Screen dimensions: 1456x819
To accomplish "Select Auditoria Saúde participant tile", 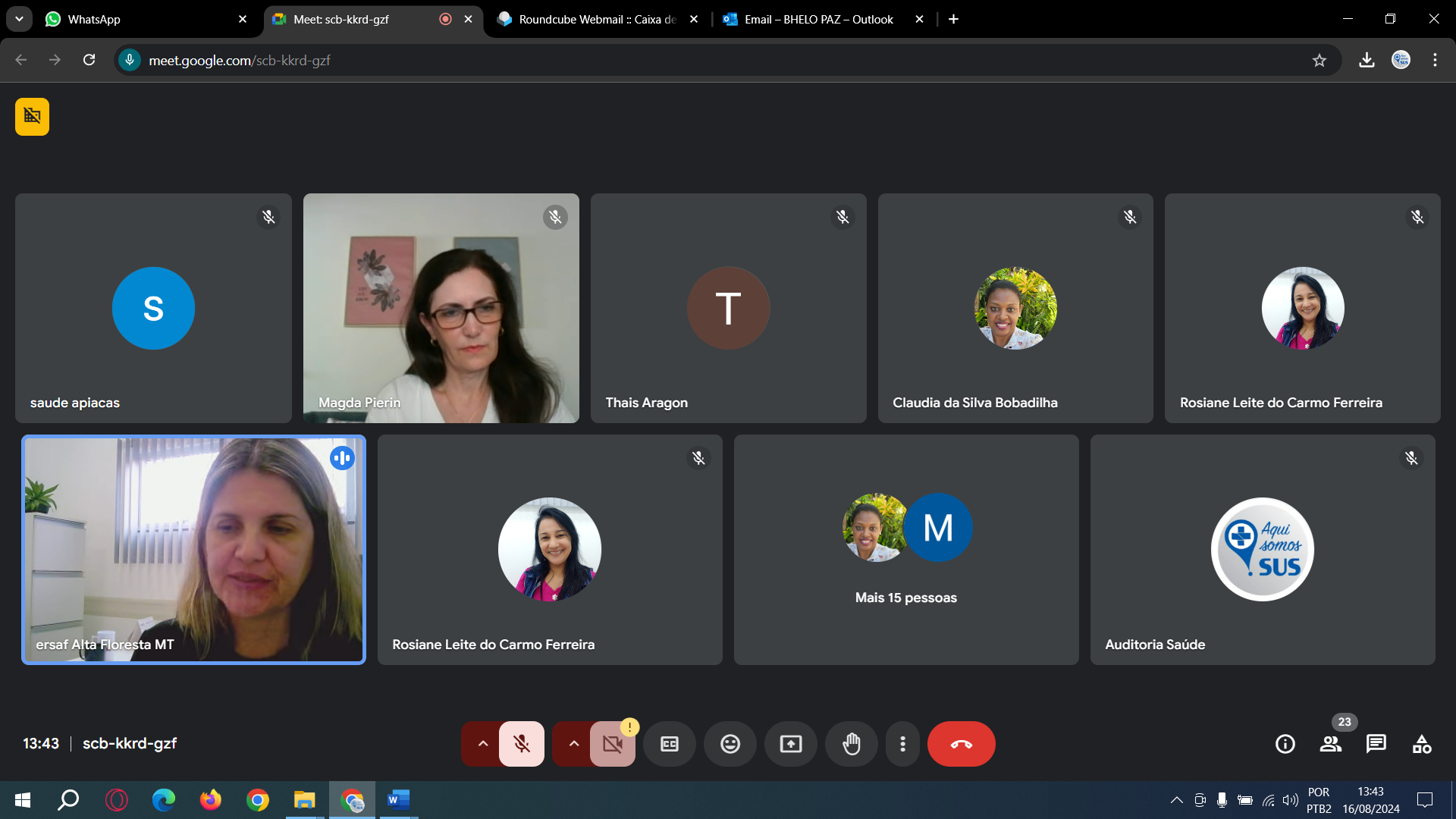I will [x=1263, y=550].
